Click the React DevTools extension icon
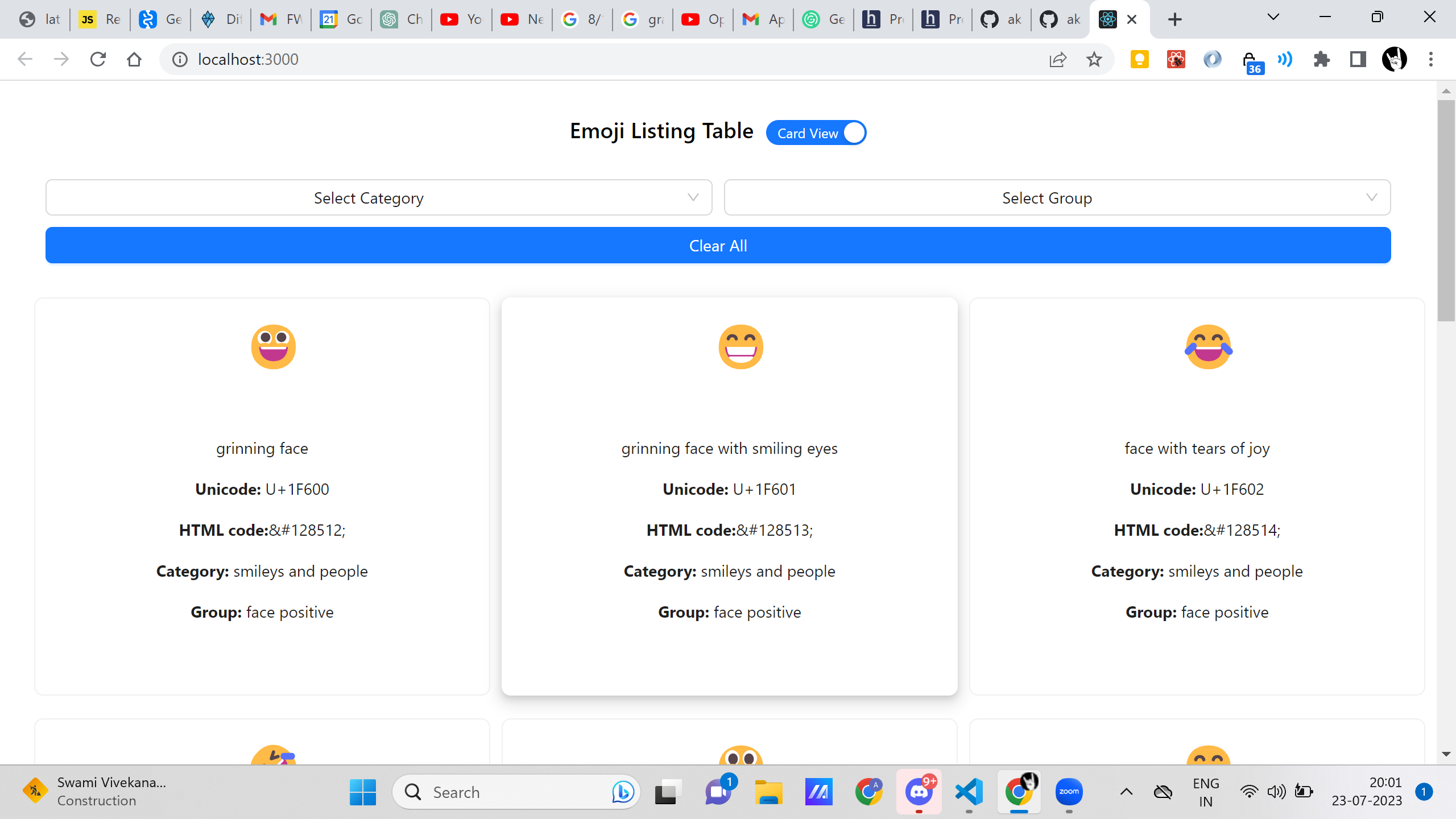1456x819 pixels. coord(1176,59)
